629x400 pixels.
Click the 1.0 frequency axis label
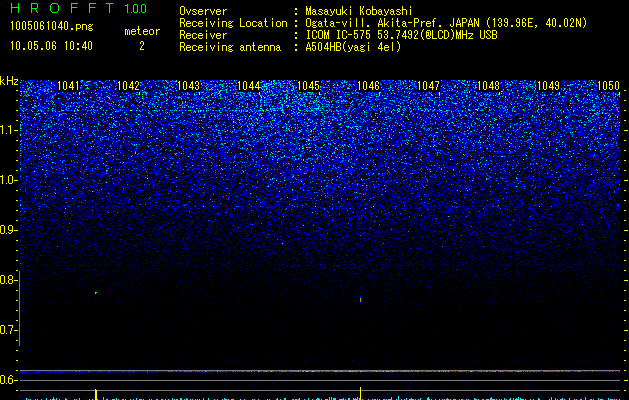click(x=8, y=181)
